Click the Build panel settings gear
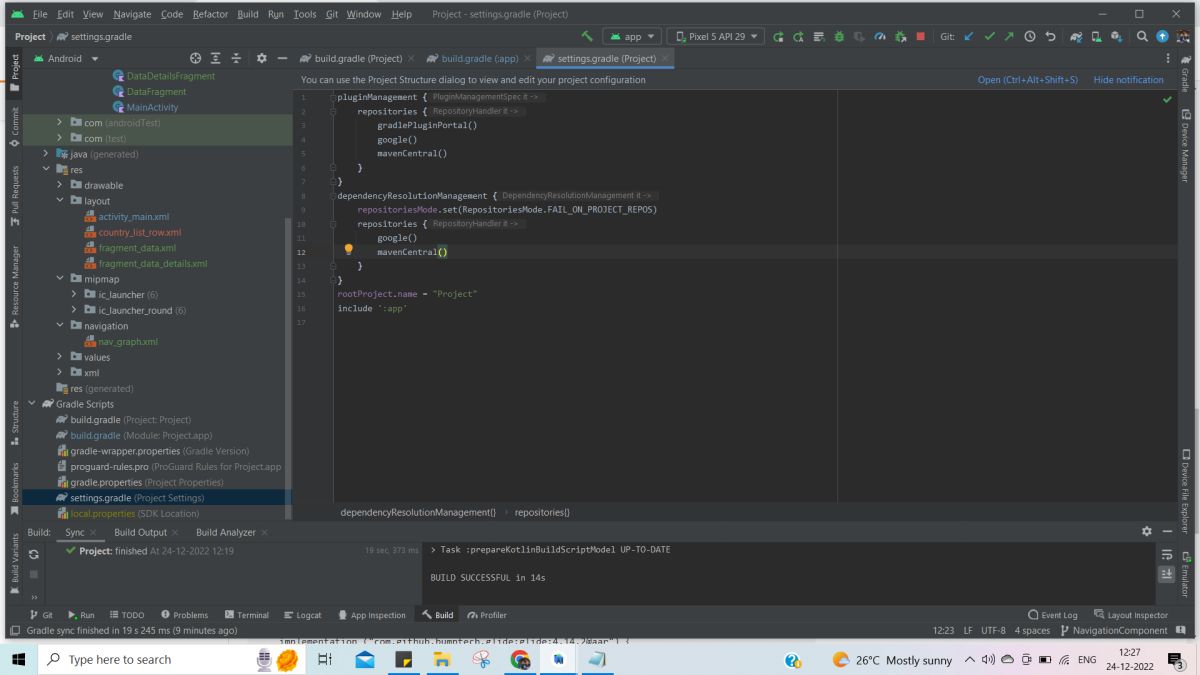The height and width of the screenshot is (675, 1200). click(x=1147, y=532)
